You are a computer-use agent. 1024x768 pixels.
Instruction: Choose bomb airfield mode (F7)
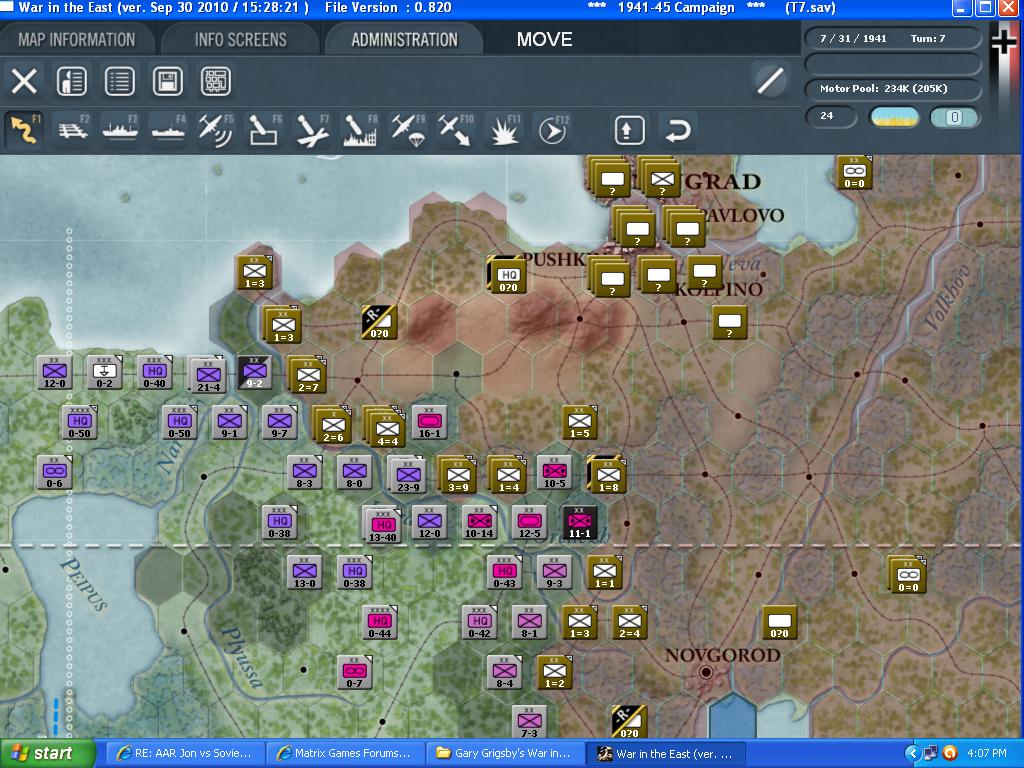coord(312,129)
